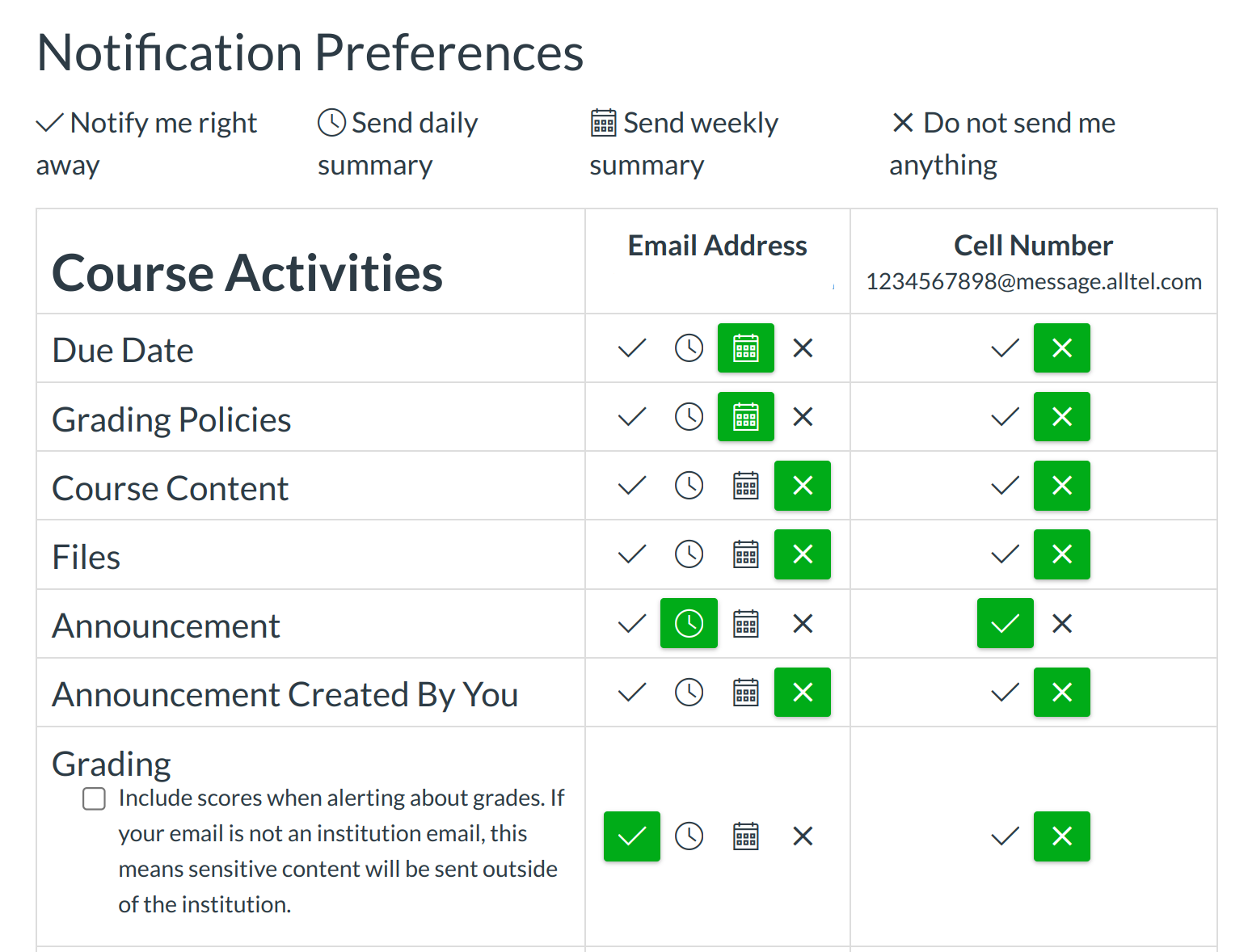
Task: Select daily summary email for Grading
Action: 689,836
